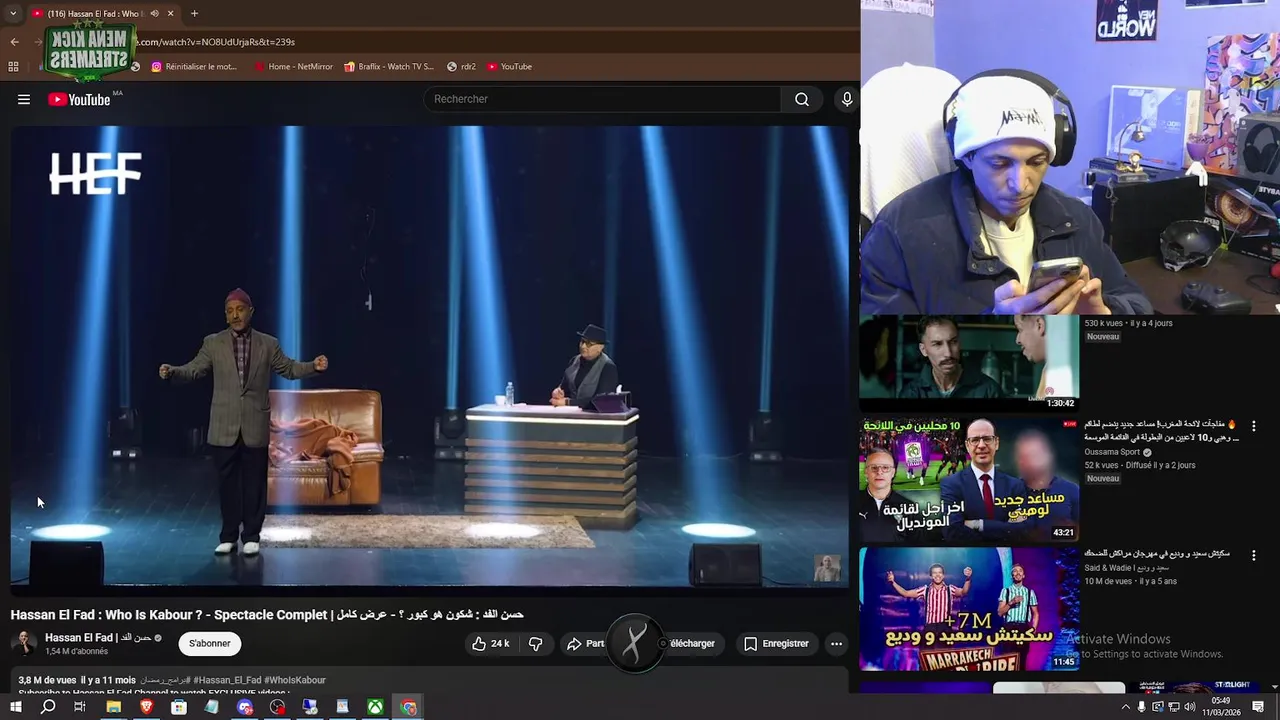Open more actions ellipsis below the video
Screen dimensions: 1280x720
pyautogui.click(x=836, y=644)
